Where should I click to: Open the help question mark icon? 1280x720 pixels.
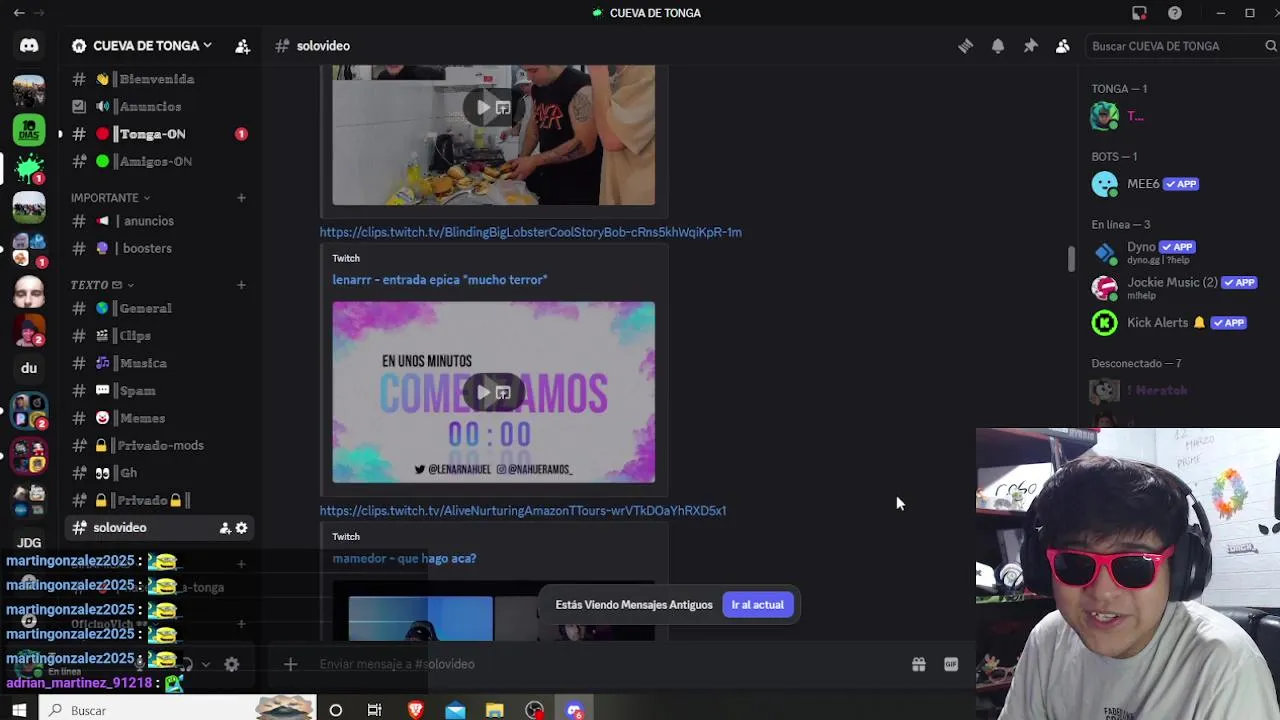coord(1175,13)
